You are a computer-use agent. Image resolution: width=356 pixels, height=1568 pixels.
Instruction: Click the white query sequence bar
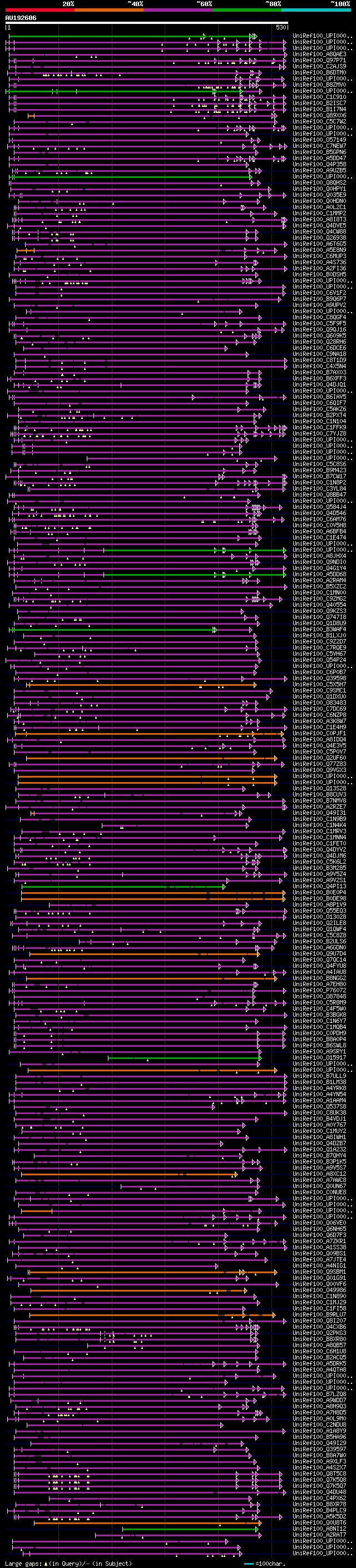(x=147, y=23)
